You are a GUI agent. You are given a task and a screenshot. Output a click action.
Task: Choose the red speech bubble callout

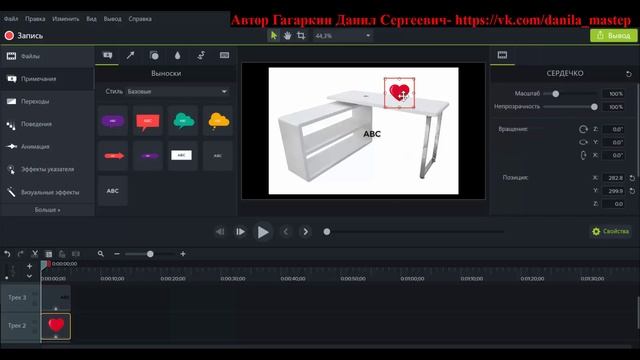coord(148,121)
